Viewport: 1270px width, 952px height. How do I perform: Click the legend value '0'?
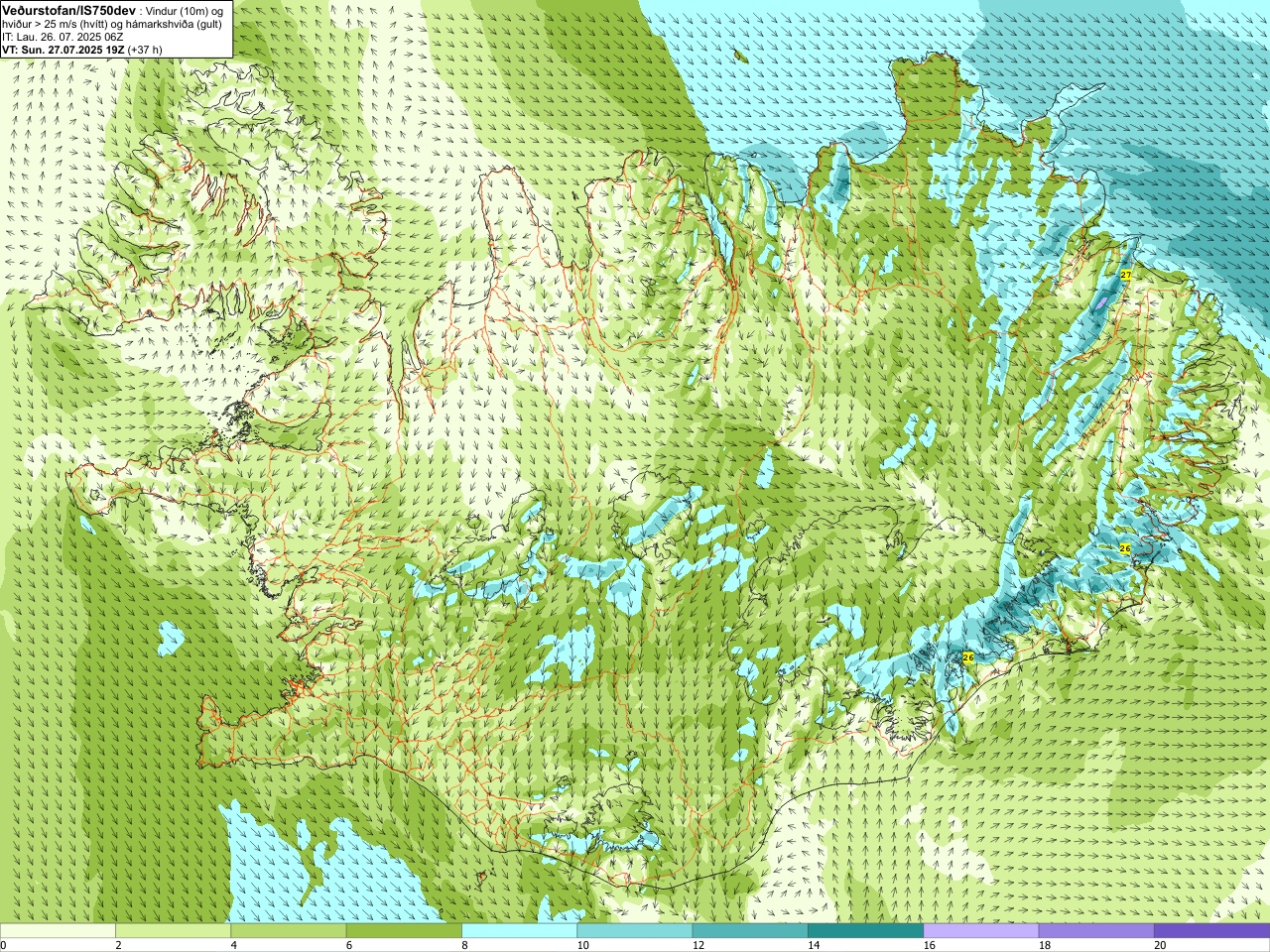pos(3,945)
